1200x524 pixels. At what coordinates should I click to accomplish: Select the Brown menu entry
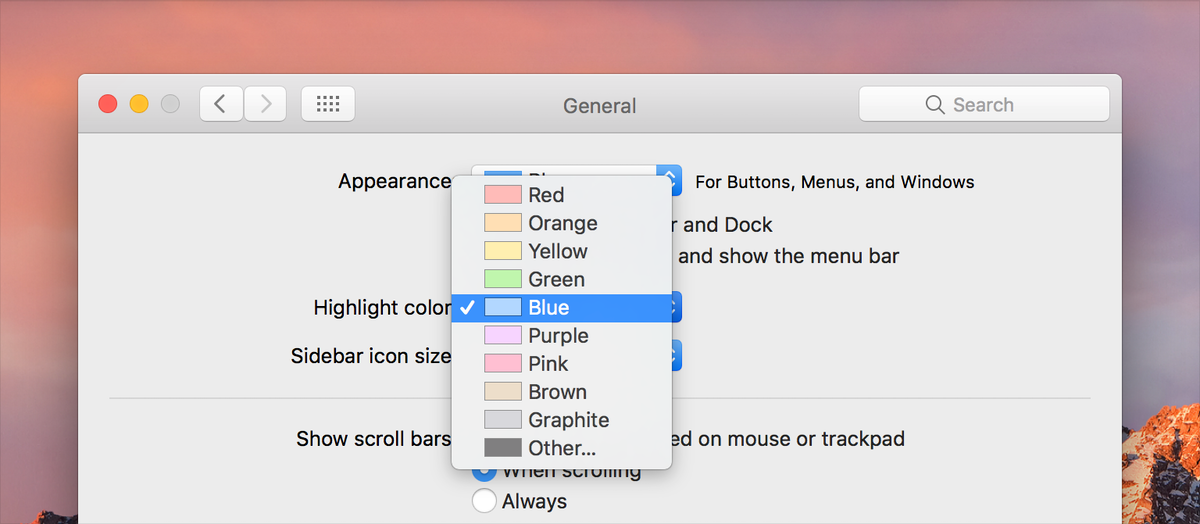[x=557, y=392]
